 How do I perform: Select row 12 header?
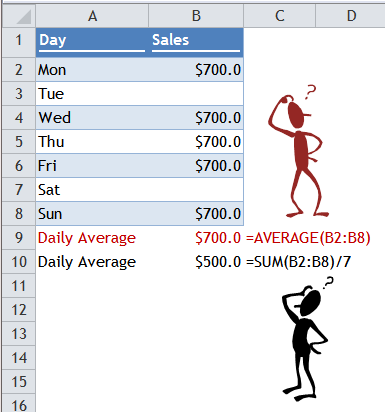[x=19, y=310]
